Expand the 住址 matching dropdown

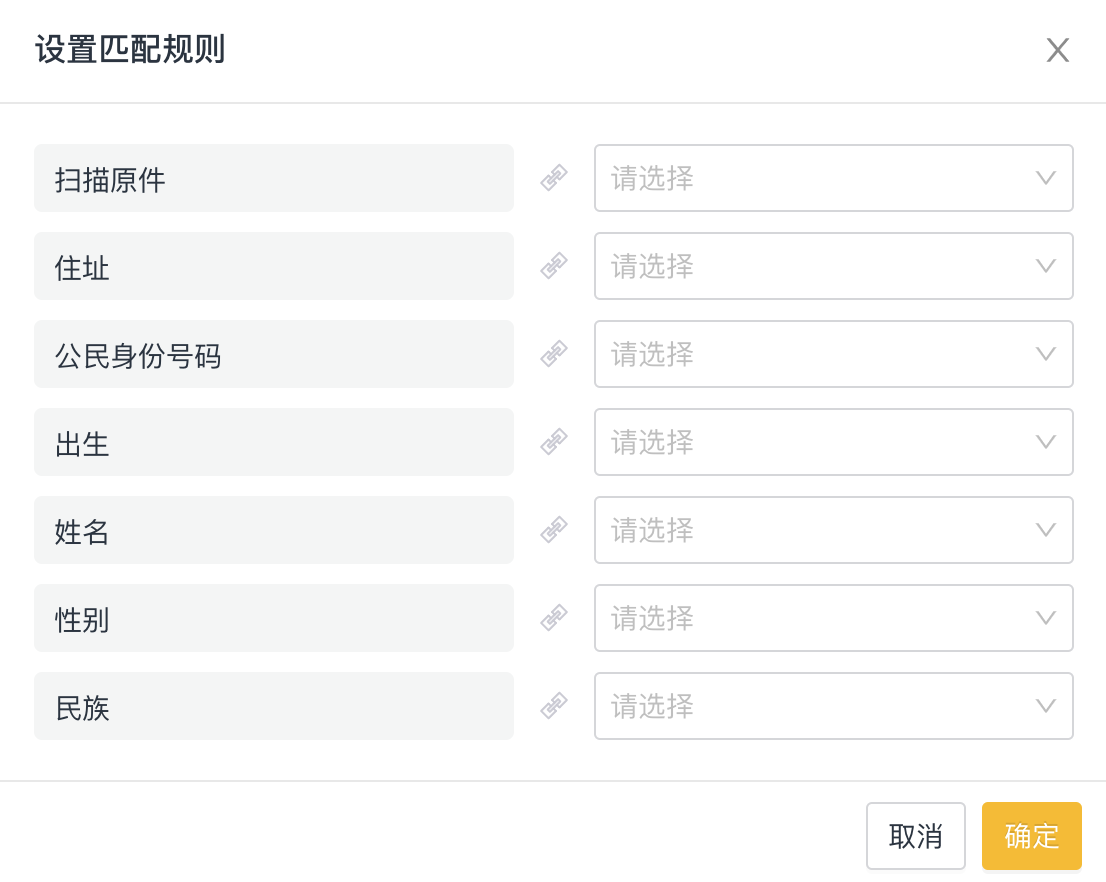[x=833, y=266]
